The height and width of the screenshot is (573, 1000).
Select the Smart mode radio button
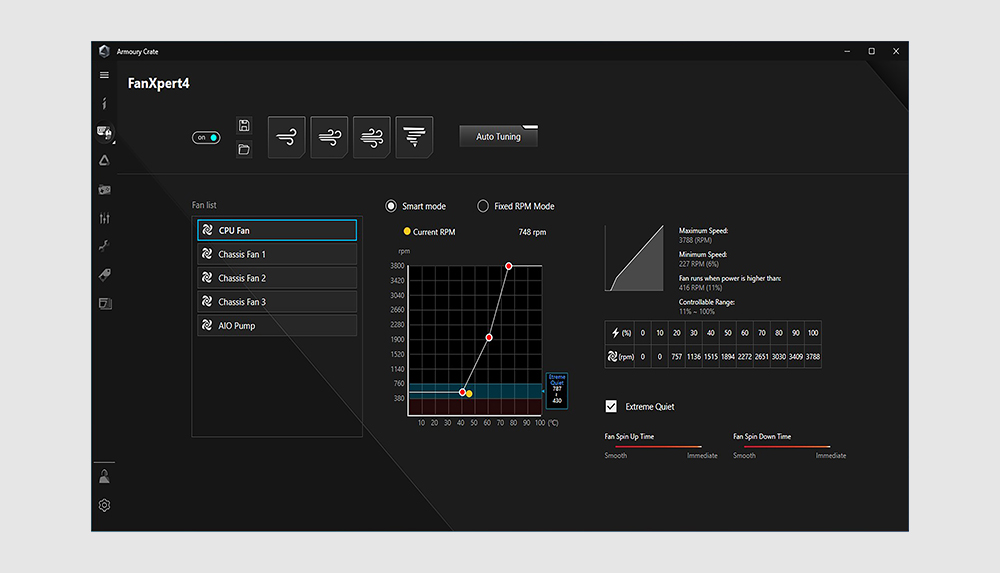(x=391, y=206)
